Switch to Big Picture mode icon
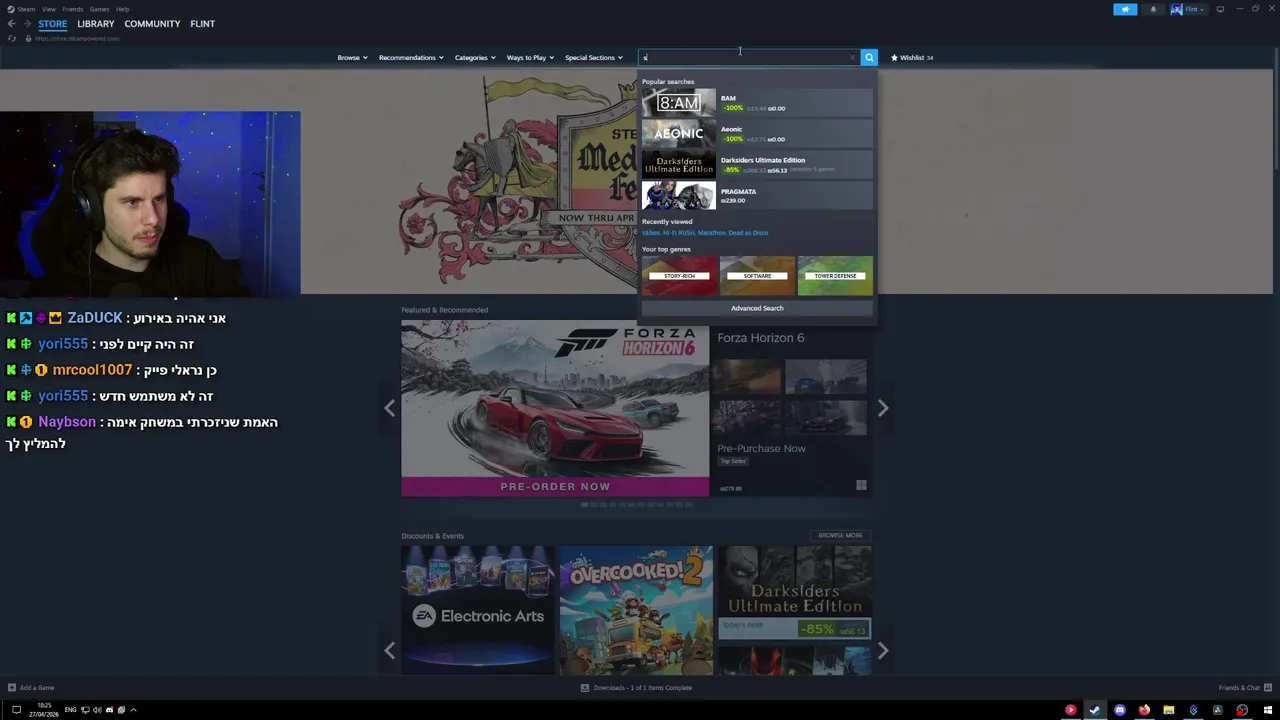The width and height of the screenshot is (1280, 720). coord(1220,9)
